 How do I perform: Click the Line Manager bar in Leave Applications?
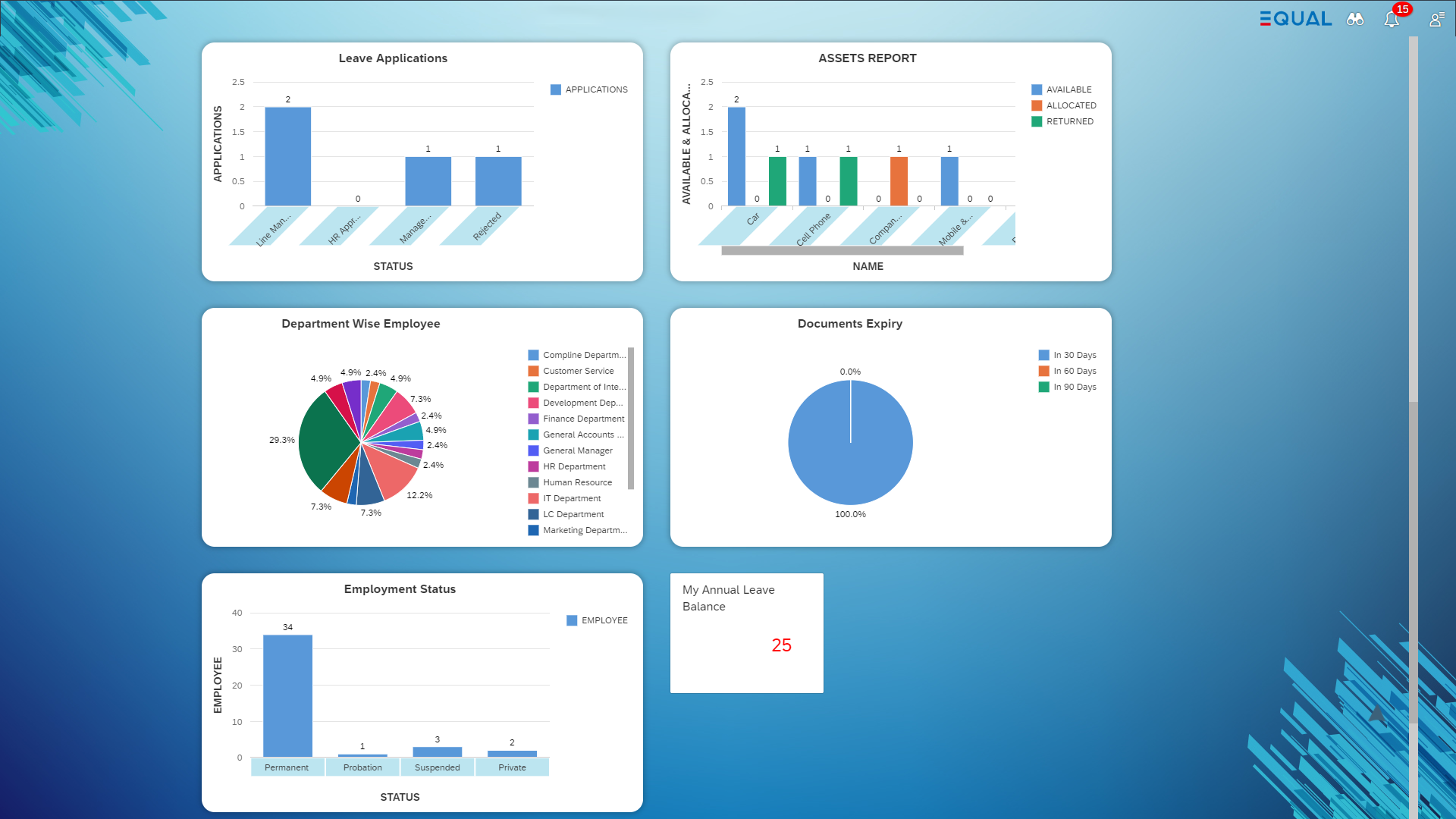coord(287,156)
